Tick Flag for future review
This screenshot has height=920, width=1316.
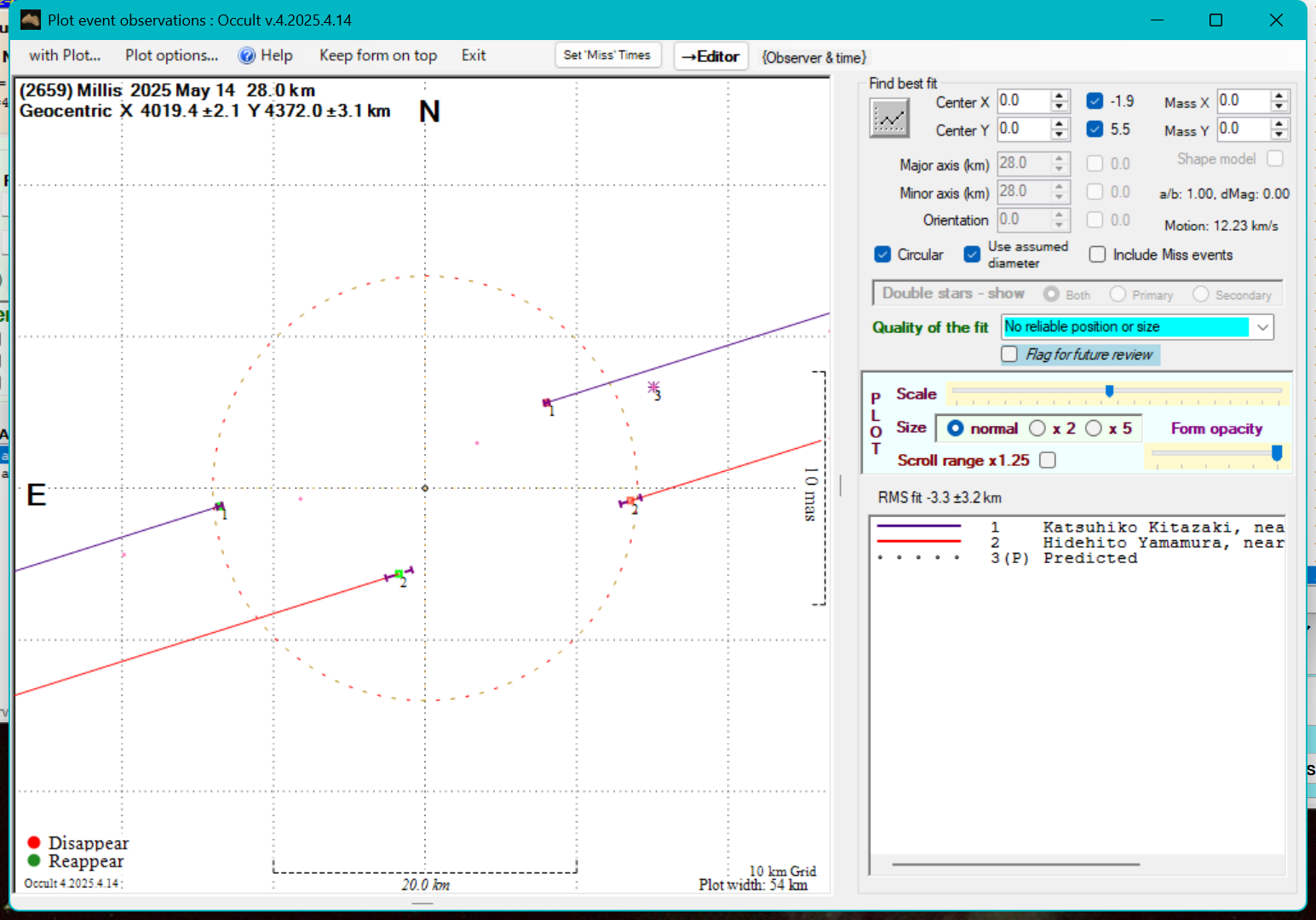tap(1009, 354)
